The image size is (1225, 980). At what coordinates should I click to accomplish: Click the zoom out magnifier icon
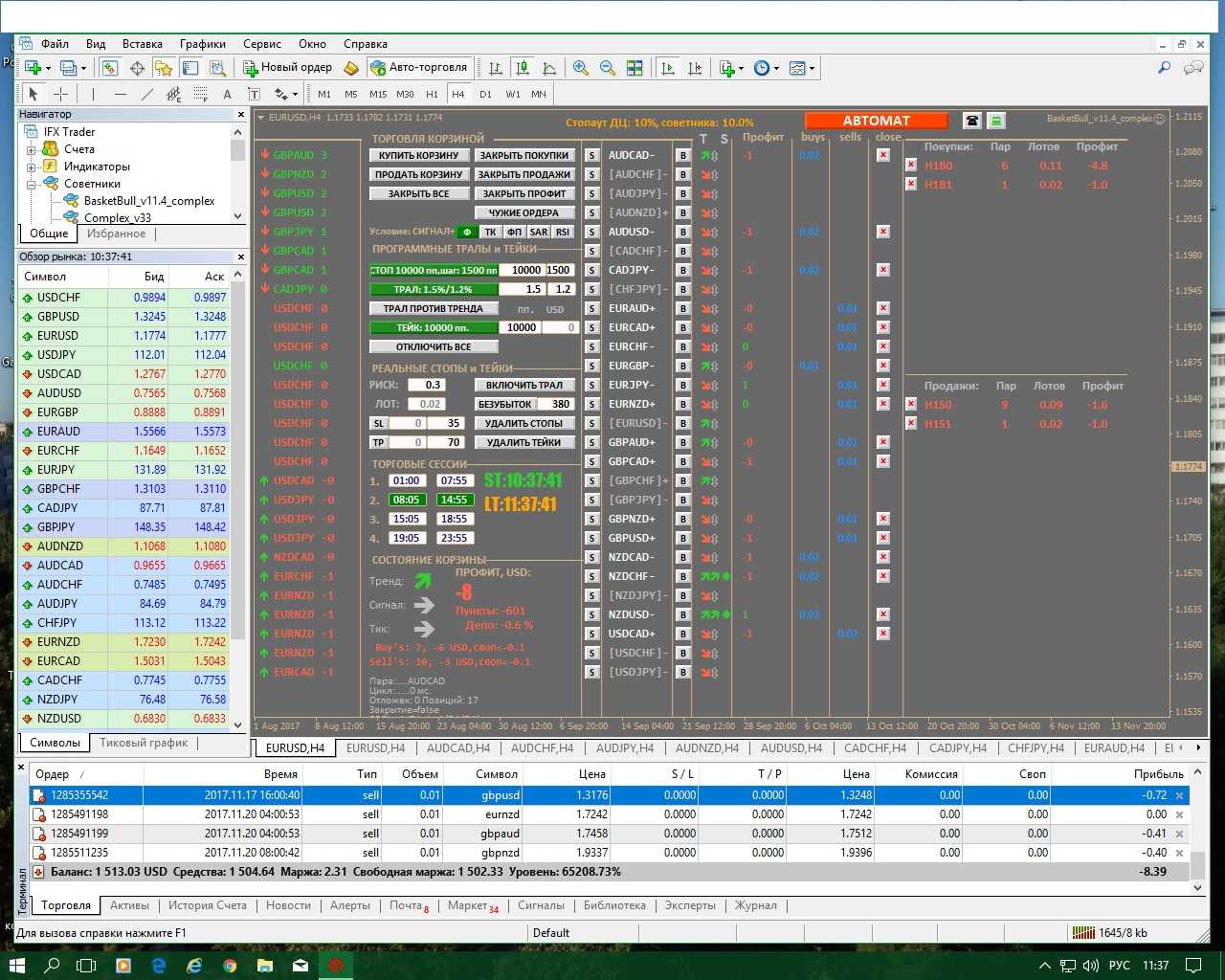tap(607, 68)
